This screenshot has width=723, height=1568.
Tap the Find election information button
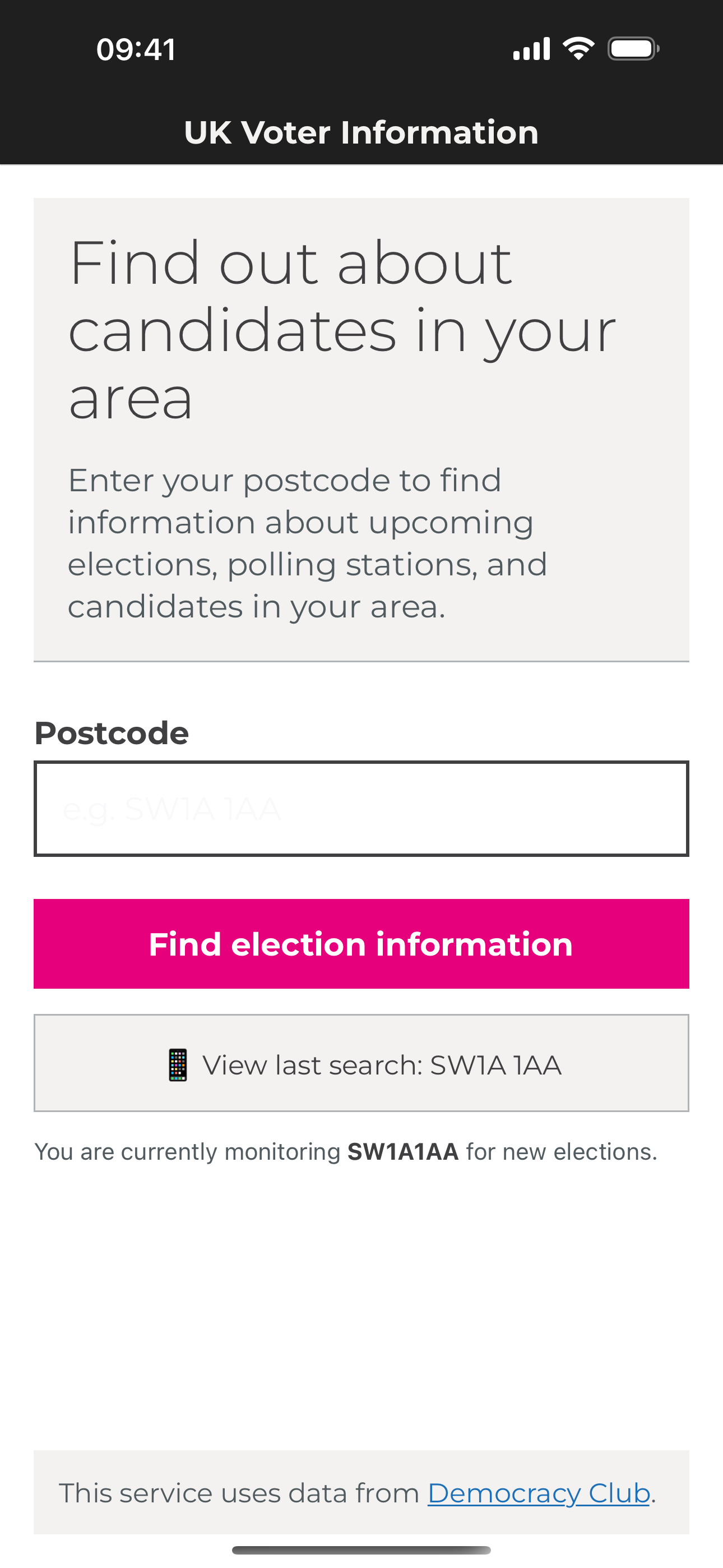pos(361,943)
